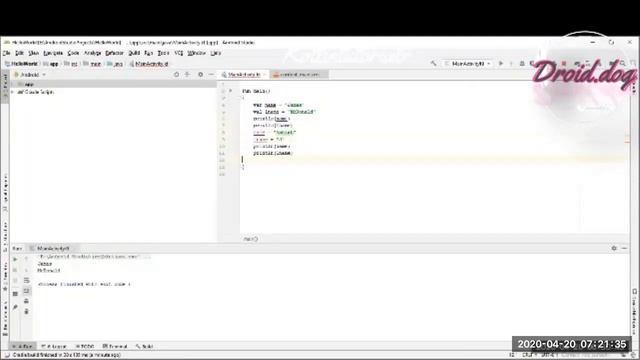Image resolution: width=640 pixels, height=360 pixels.
Task: Open Project panel settings gear
Action: (x=200, y=75)
